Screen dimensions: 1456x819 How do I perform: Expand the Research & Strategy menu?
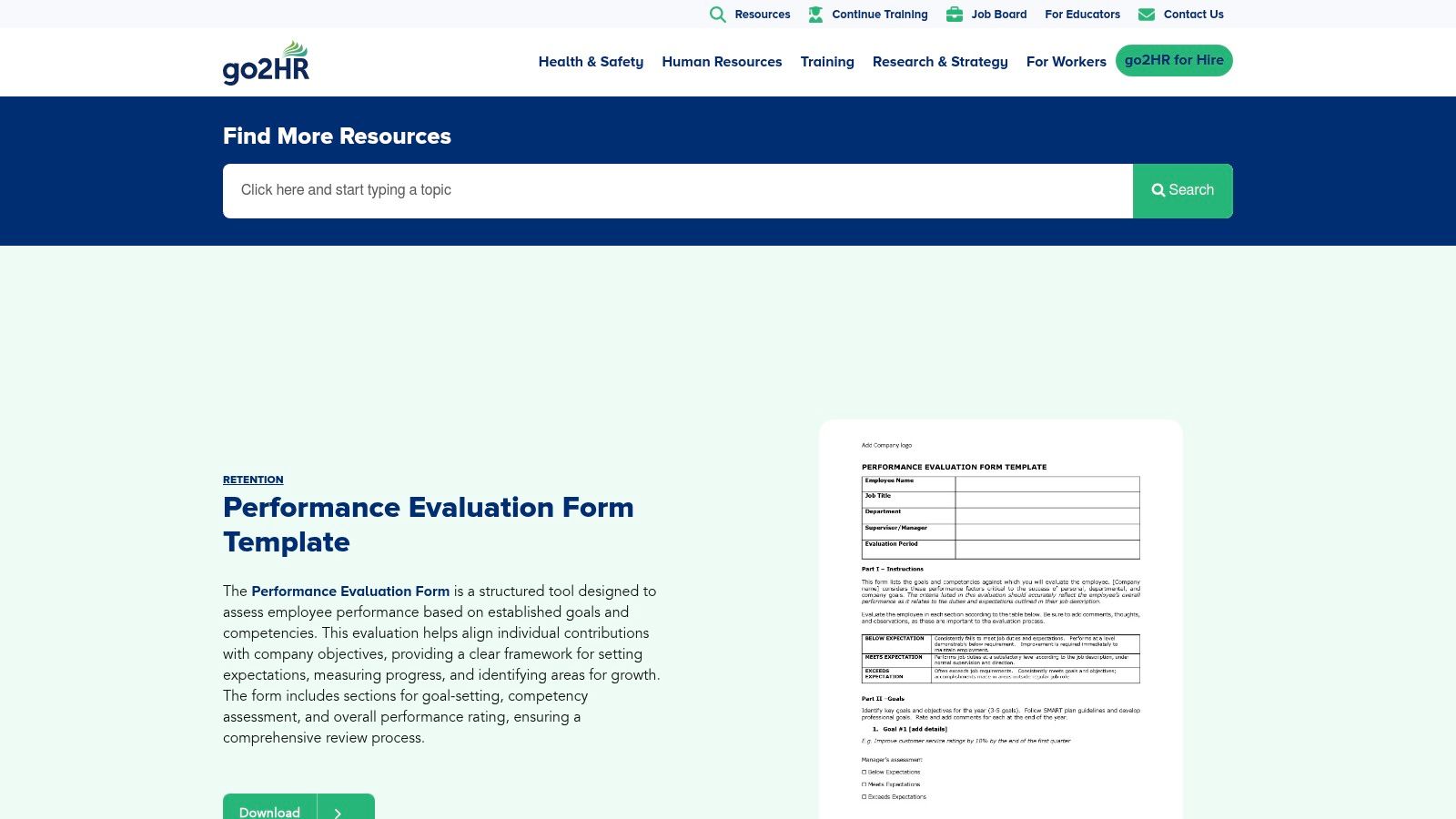(x=940, y=62)
